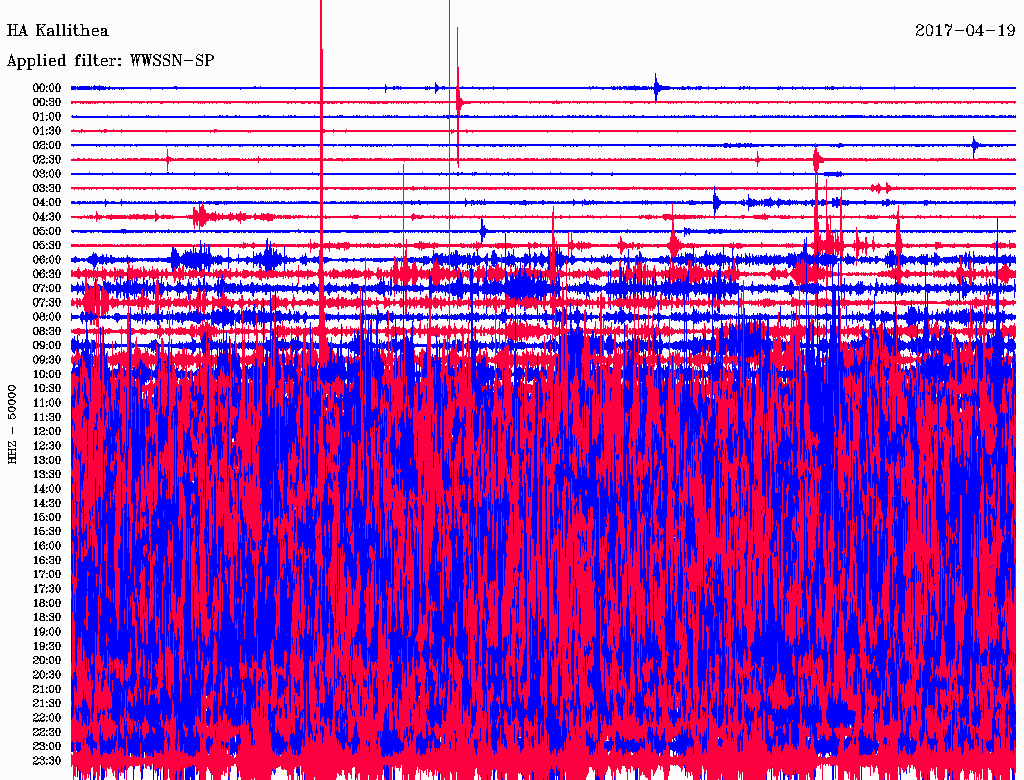Select the 02:30 time label
The width and height of the screenshot is (1024, 780).
point(47,159)
